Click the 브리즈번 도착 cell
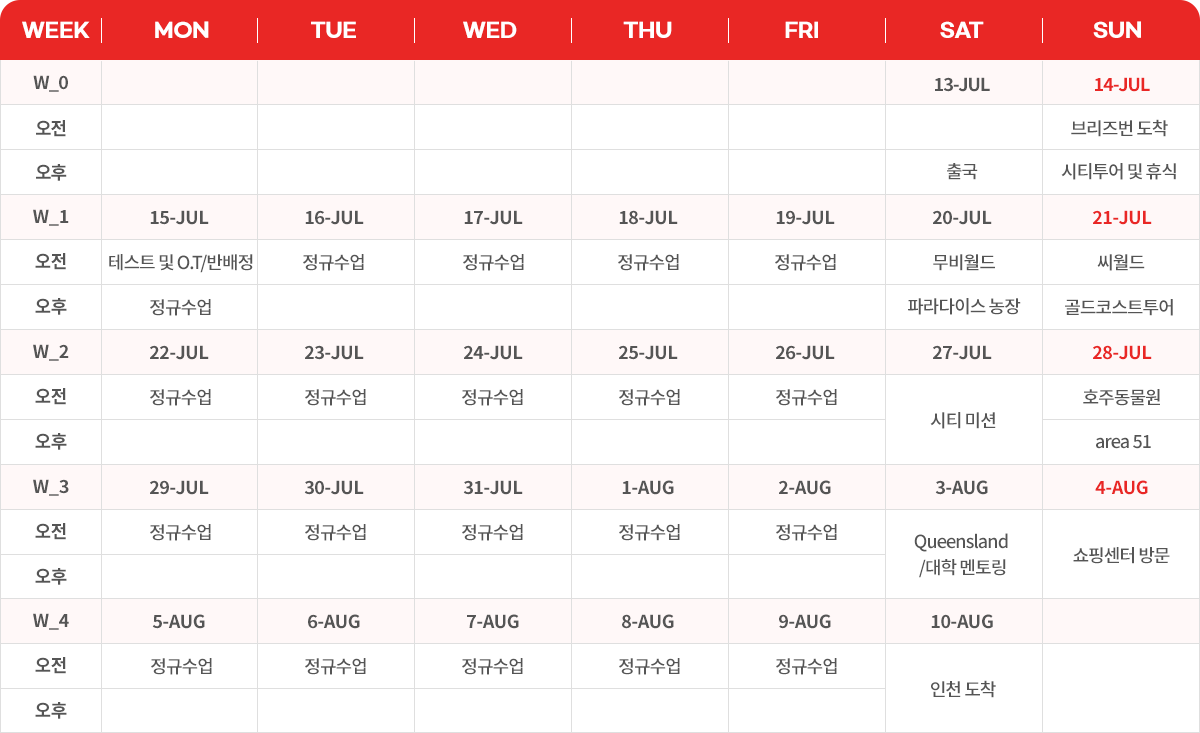The width and height of the screenshot is (1200, 733). coord(1119,128)
